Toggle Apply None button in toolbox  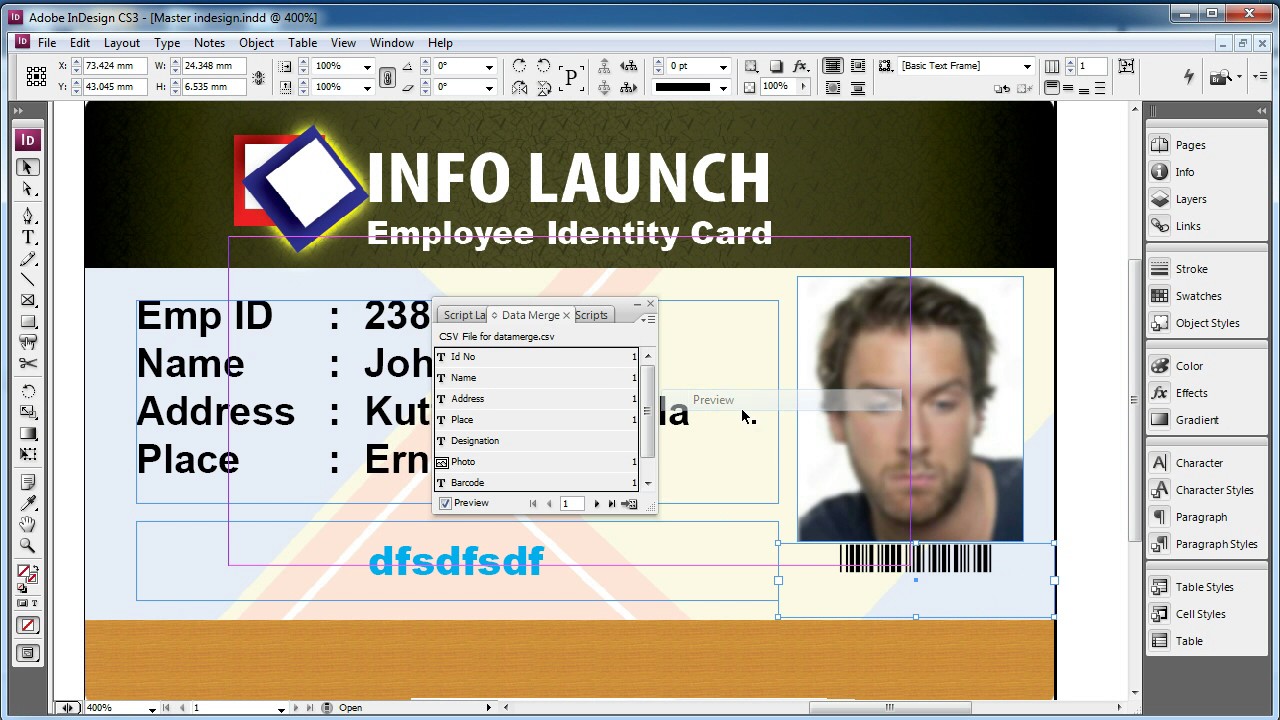click(x=28, y=626)
